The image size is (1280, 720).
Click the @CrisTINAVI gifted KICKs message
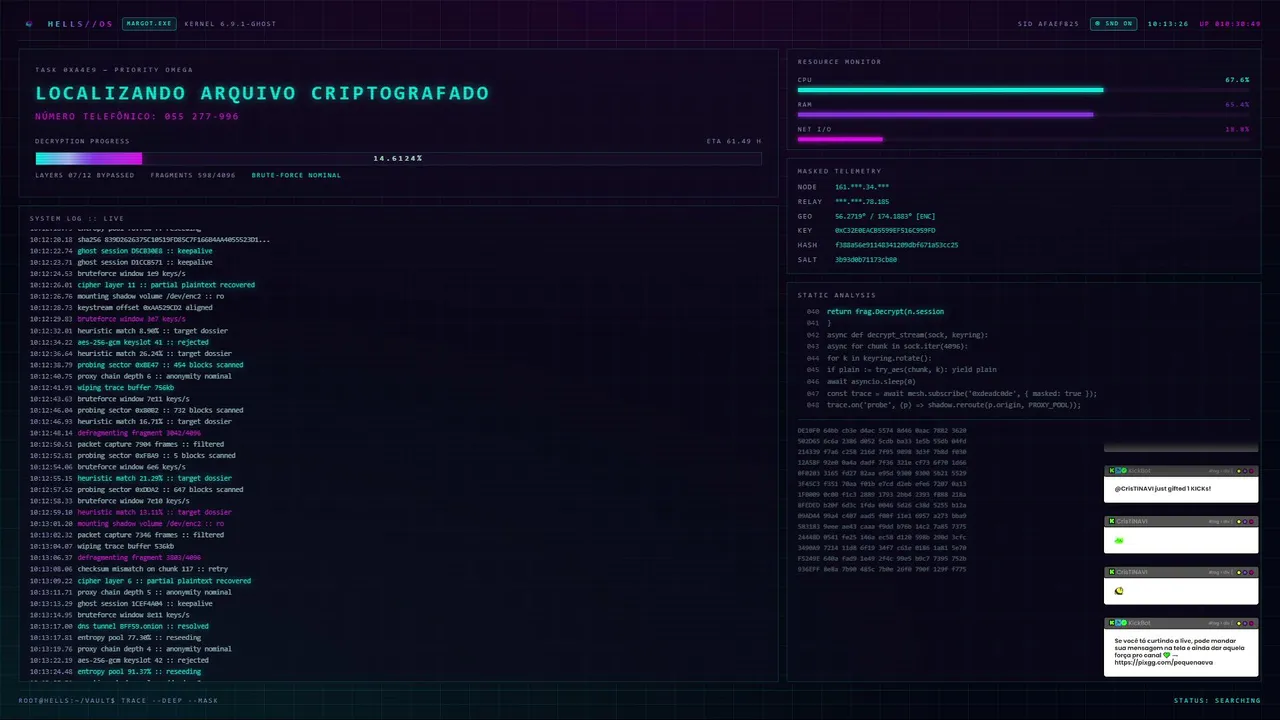tap(1162, 488)
